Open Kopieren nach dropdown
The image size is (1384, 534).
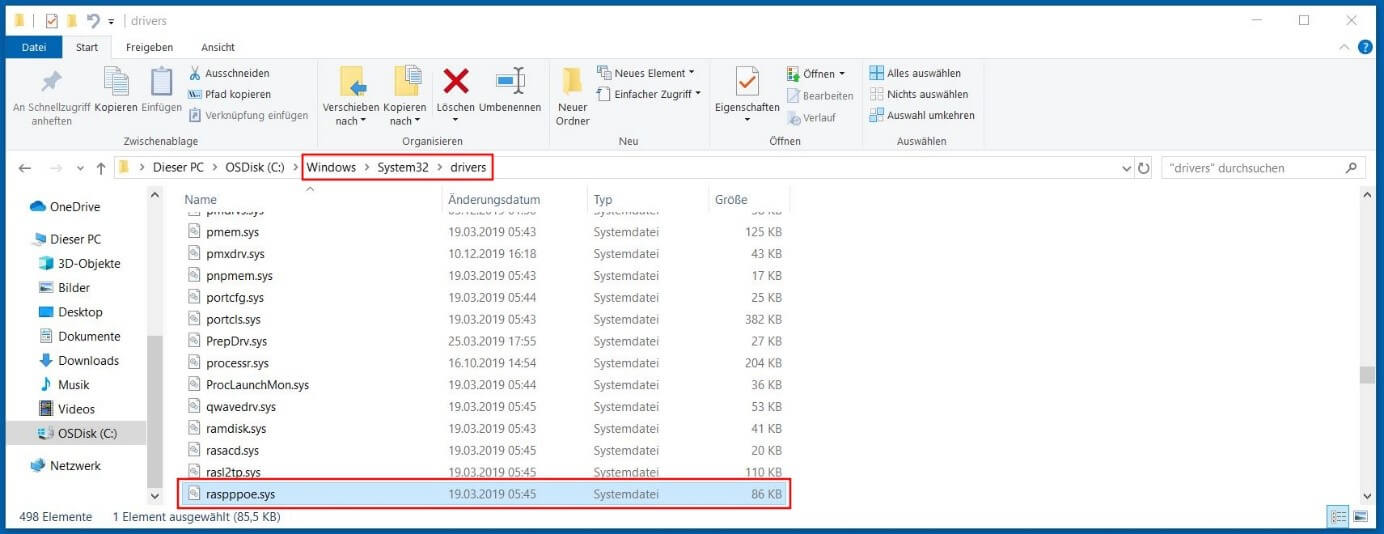(x=404, y=97)
